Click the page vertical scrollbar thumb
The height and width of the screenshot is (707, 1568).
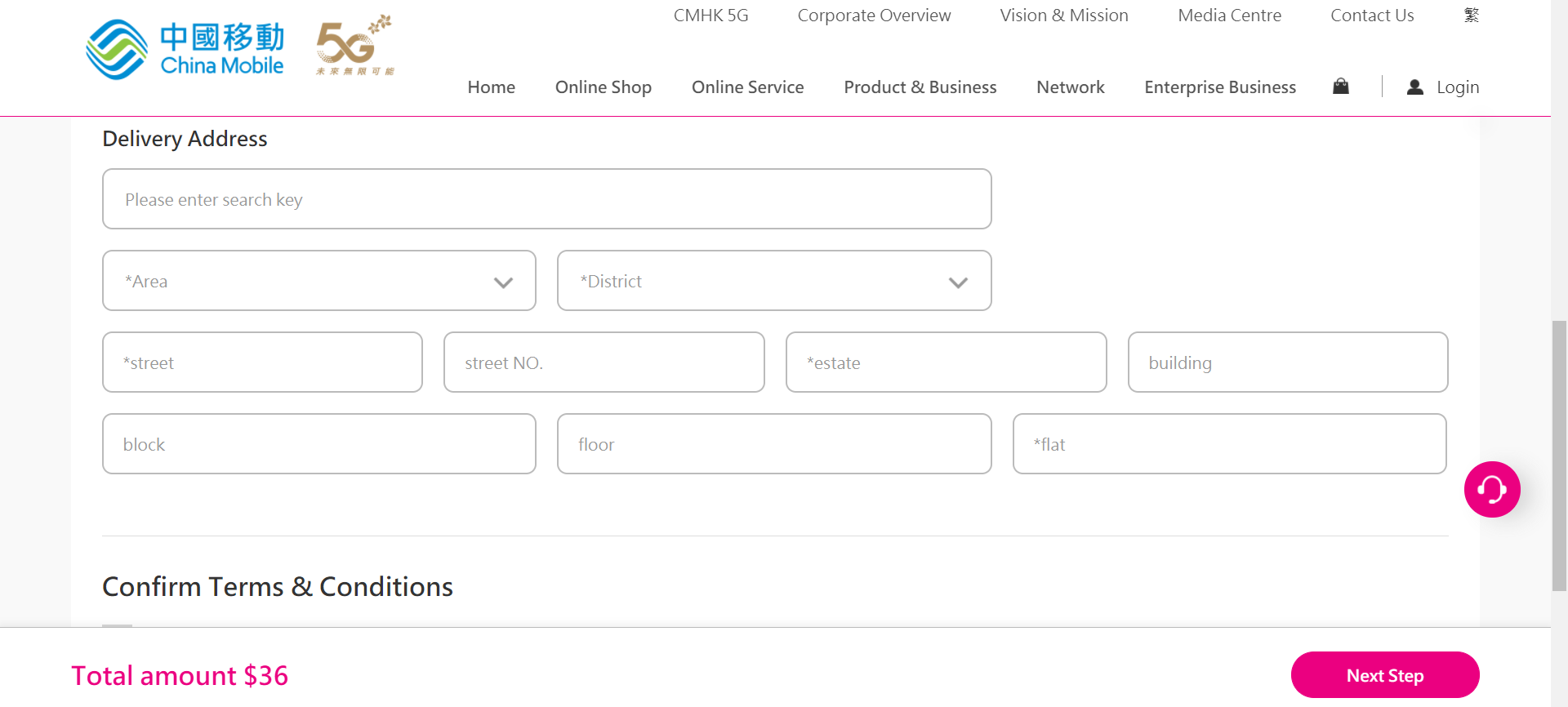(x=1559, y=456)
